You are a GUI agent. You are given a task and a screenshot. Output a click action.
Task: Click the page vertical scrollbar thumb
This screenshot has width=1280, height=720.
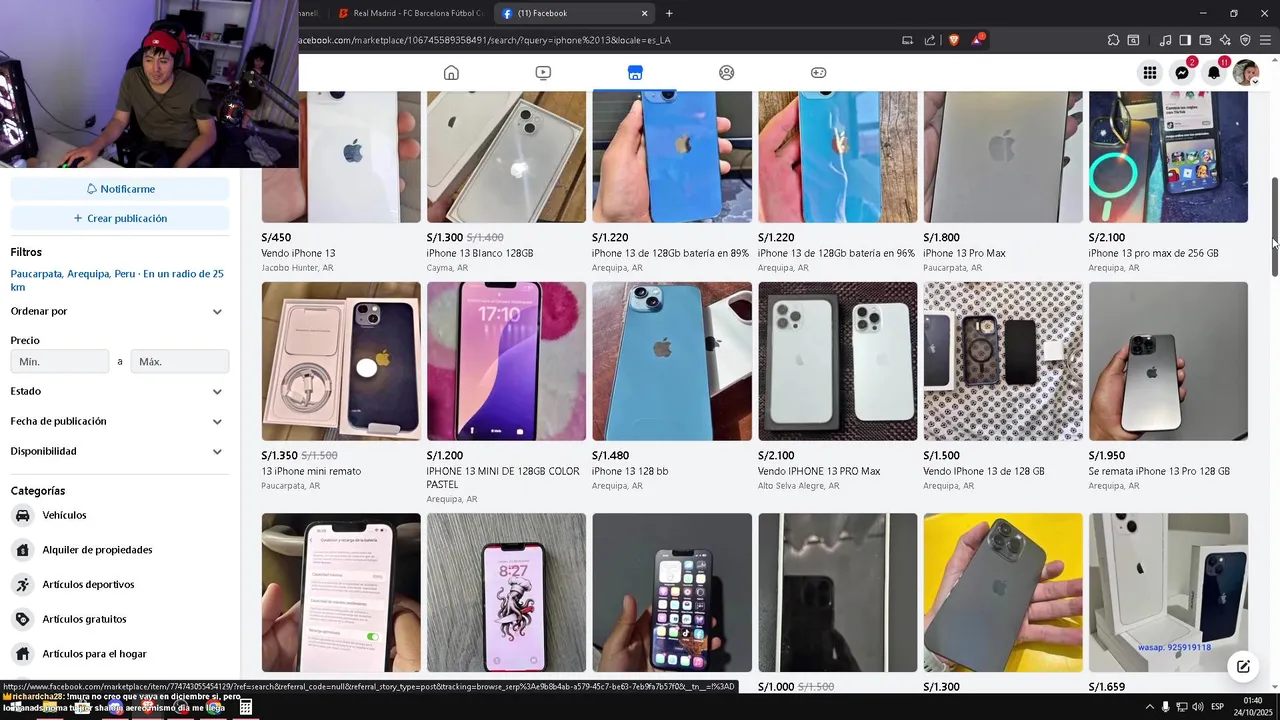click(x=1274, y=228)
